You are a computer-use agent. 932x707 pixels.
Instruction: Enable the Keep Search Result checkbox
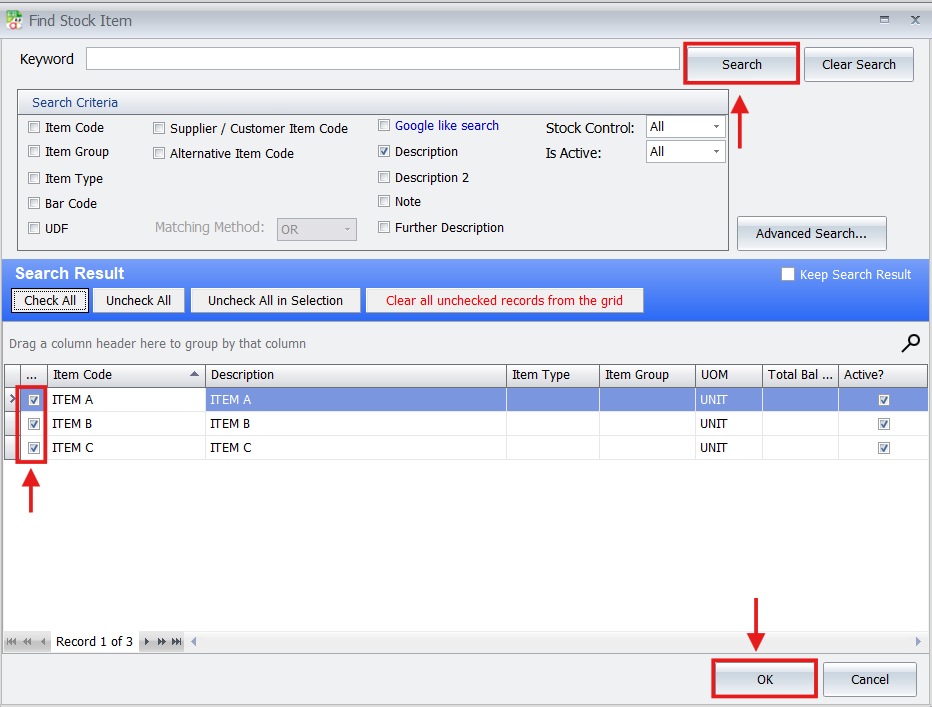[787, 274]
